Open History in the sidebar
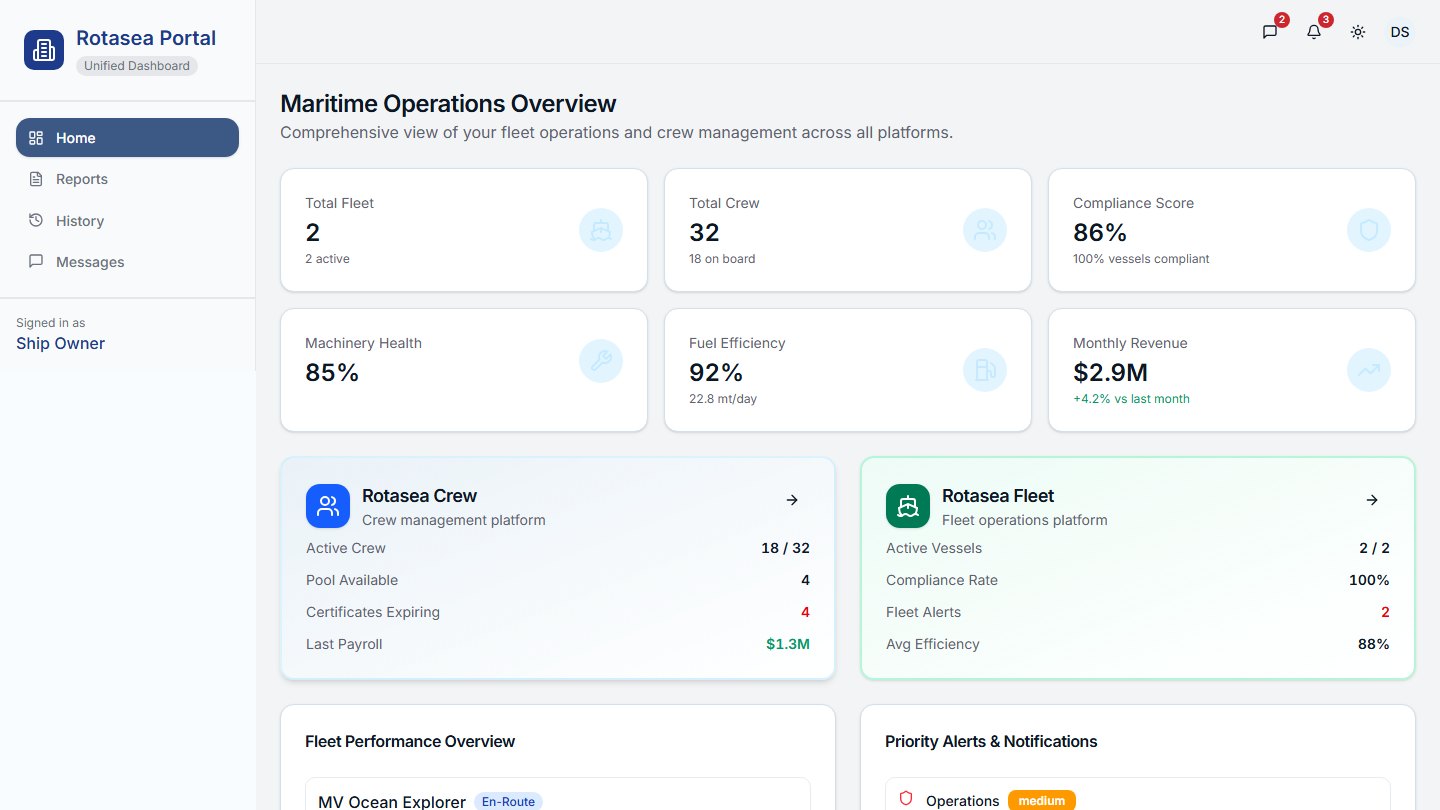Screen dimensions: 1440x810 coord(127,221)
